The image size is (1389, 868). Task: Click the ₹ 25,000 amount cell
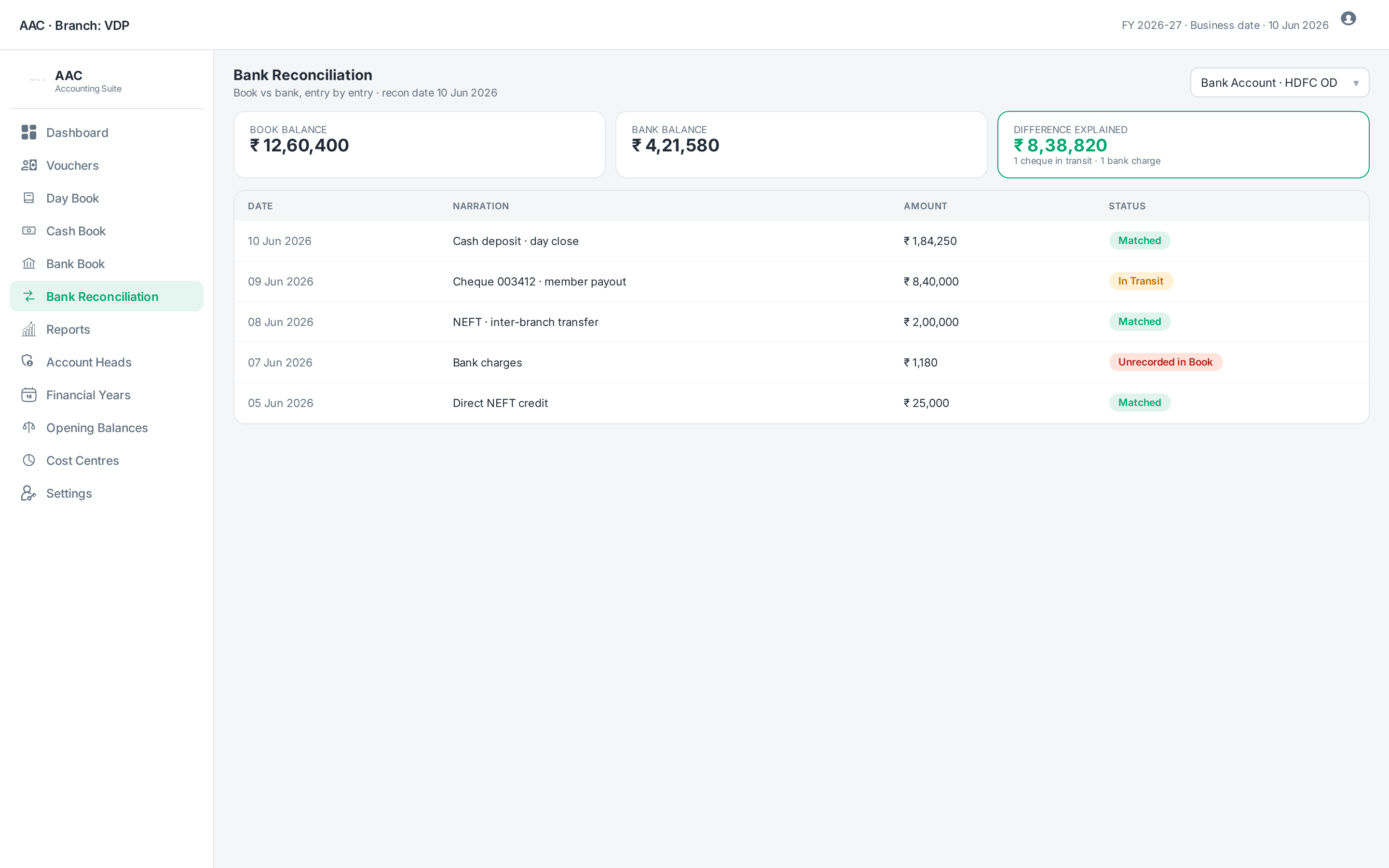coord(926,403)
